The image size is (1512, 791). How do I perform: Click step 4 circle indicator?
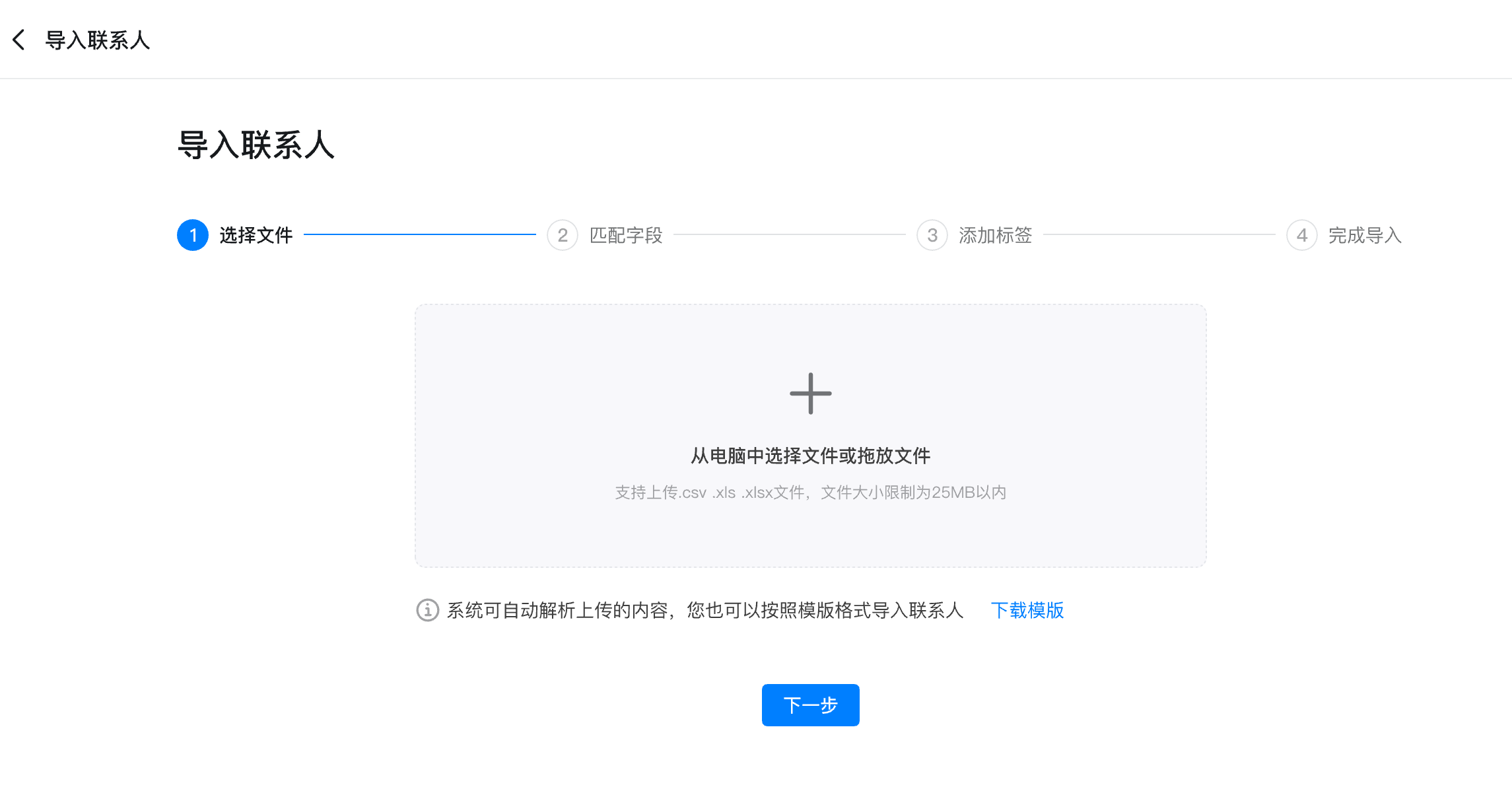click(1302, 235)
